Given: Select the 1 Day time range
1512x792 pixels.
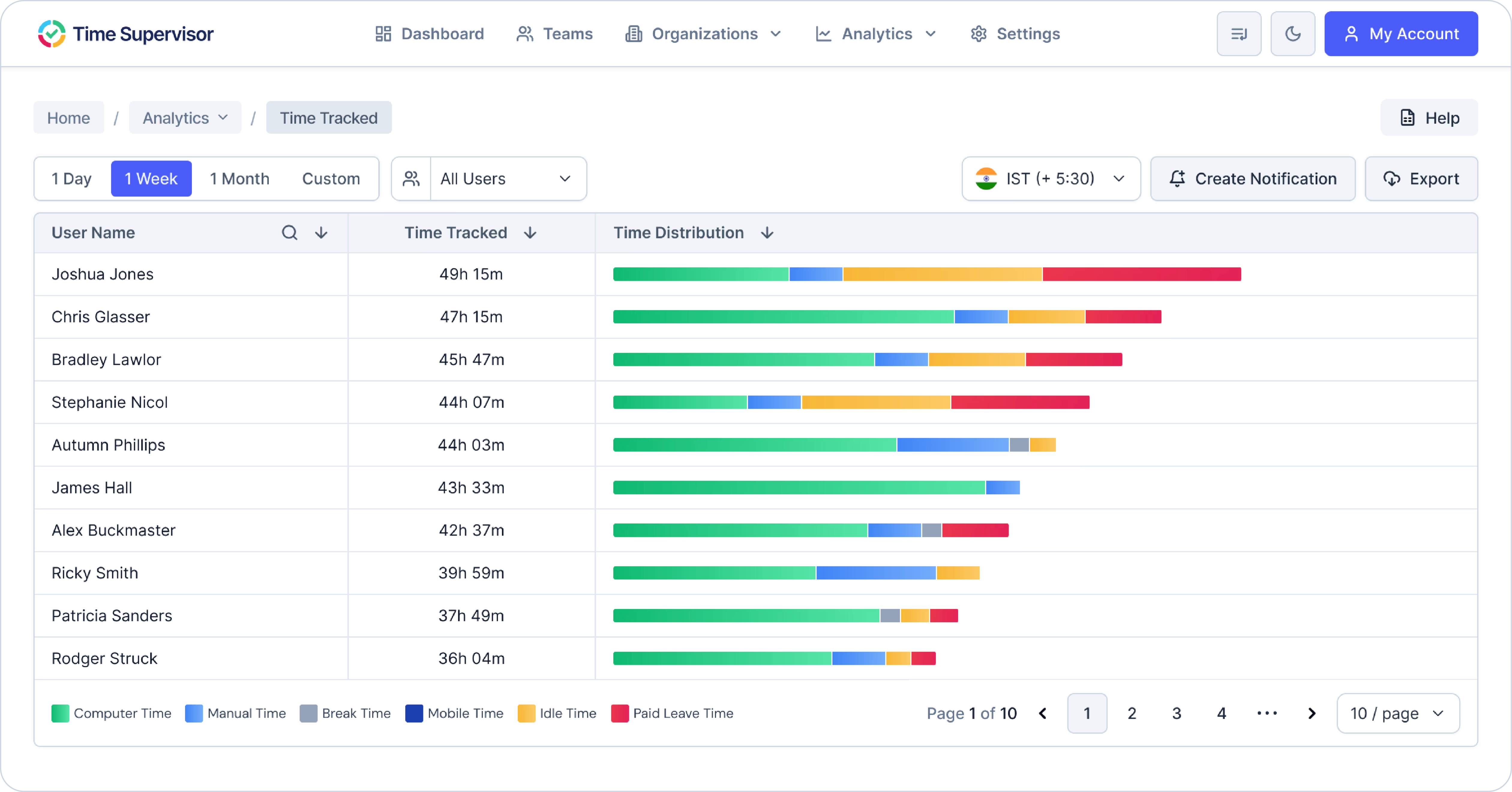Looking at the screenshot, I should 72,178.
